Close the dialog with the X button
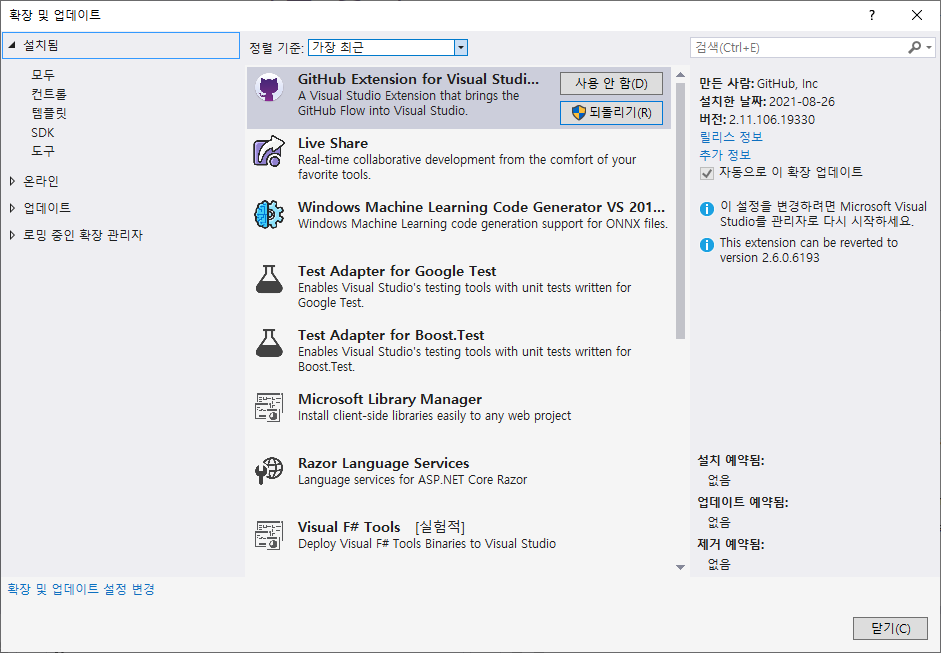This screenshot has width=941, height=653. [x=917, y=16]
